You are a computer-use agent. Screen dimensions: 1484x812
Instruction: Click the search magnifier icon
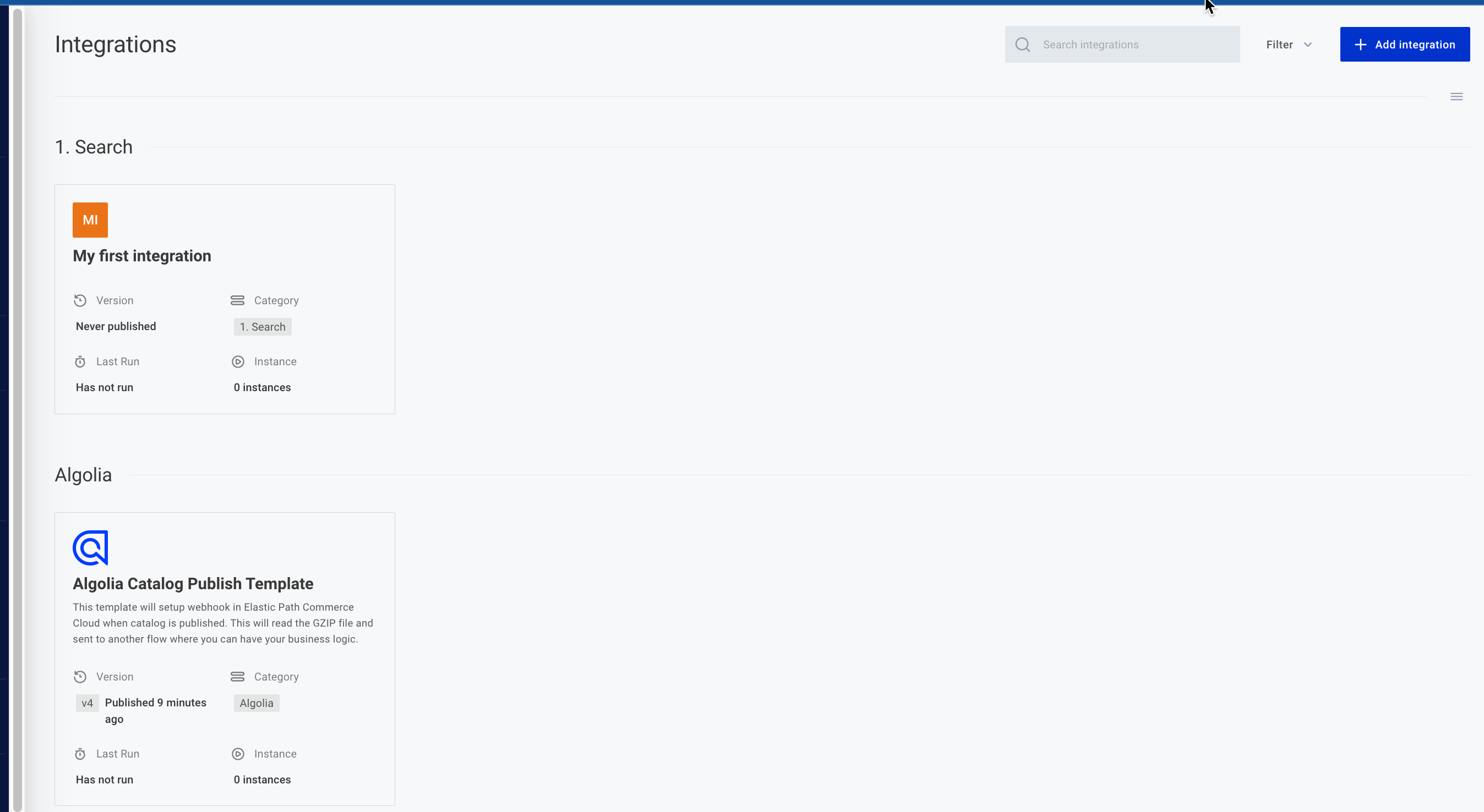[x=1023, y=44]
